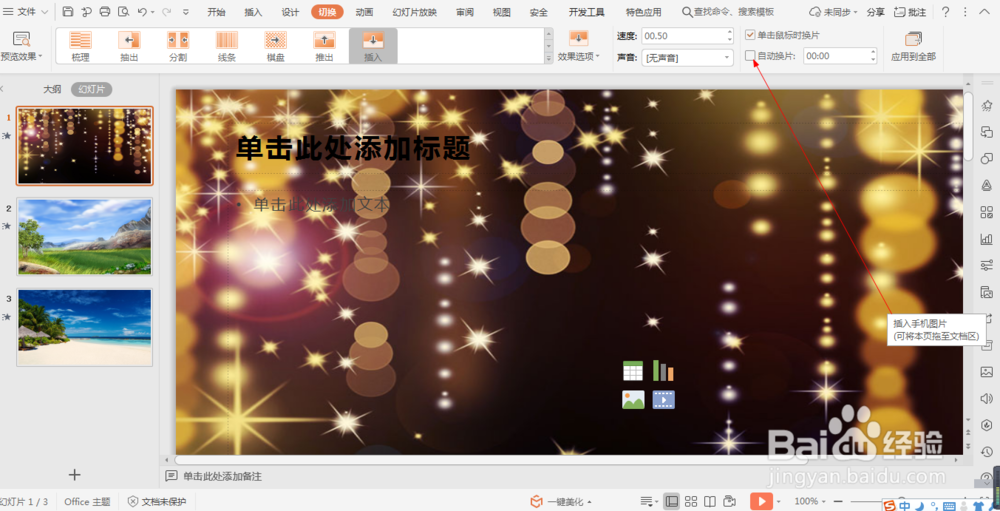Click the Undo arrow icon
1000x511 pixels.
tap(142, 12)
